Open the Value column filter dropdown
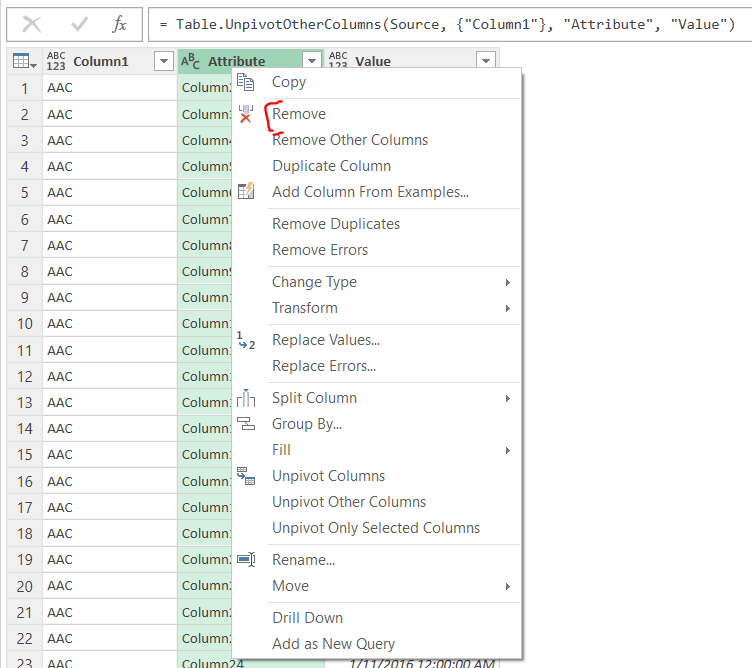 coord(486,61)
